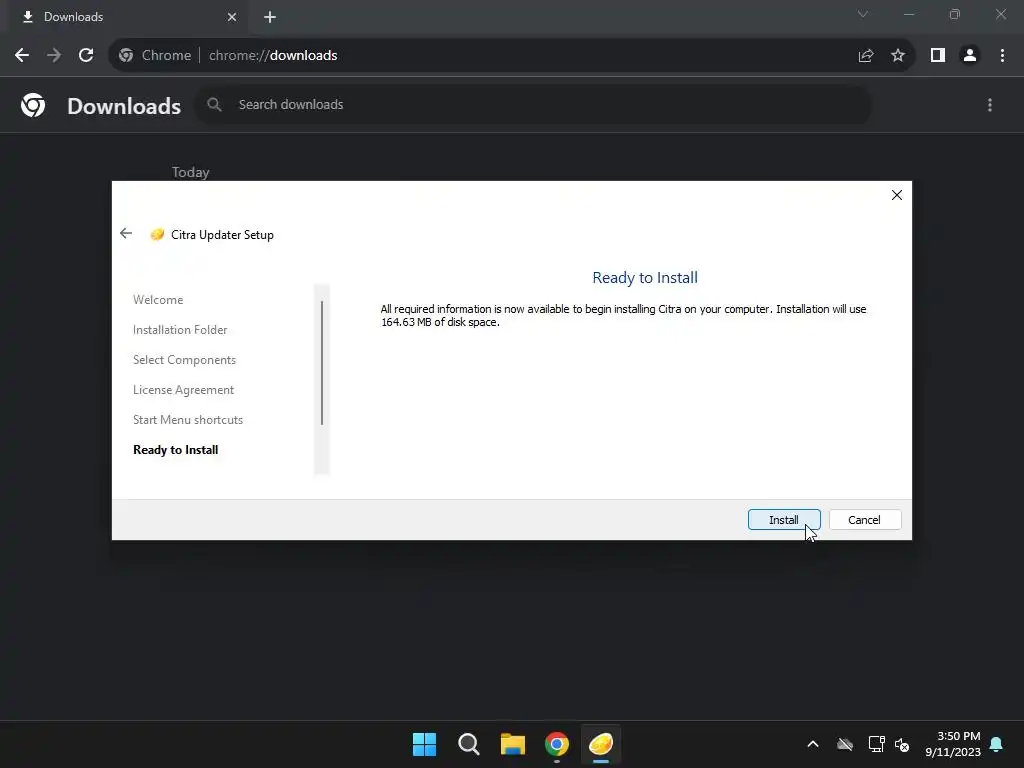Viewport: 1024px width, 768px height.
Task: Open the Downloads page more actions menu
Action: (x=990, y=105)
